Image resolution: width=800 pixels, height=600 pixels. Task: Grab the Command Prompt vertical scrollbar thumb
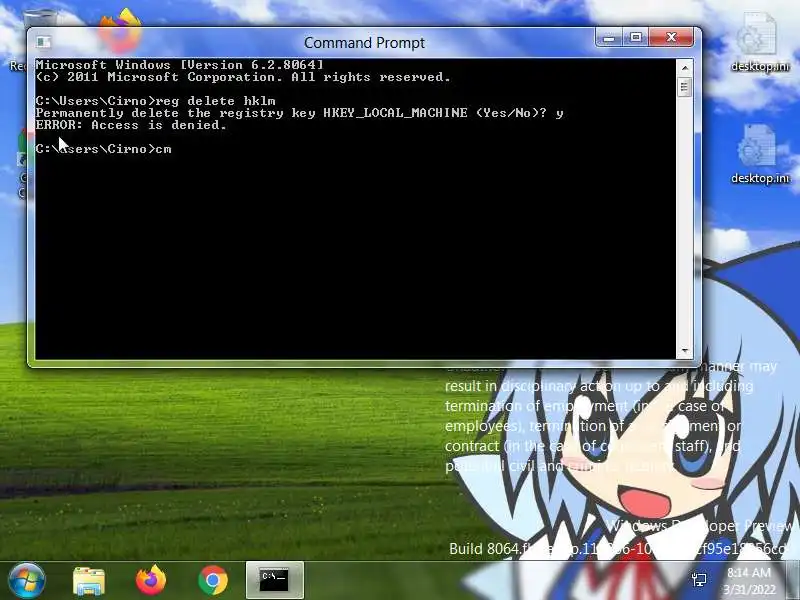point(684,87)
